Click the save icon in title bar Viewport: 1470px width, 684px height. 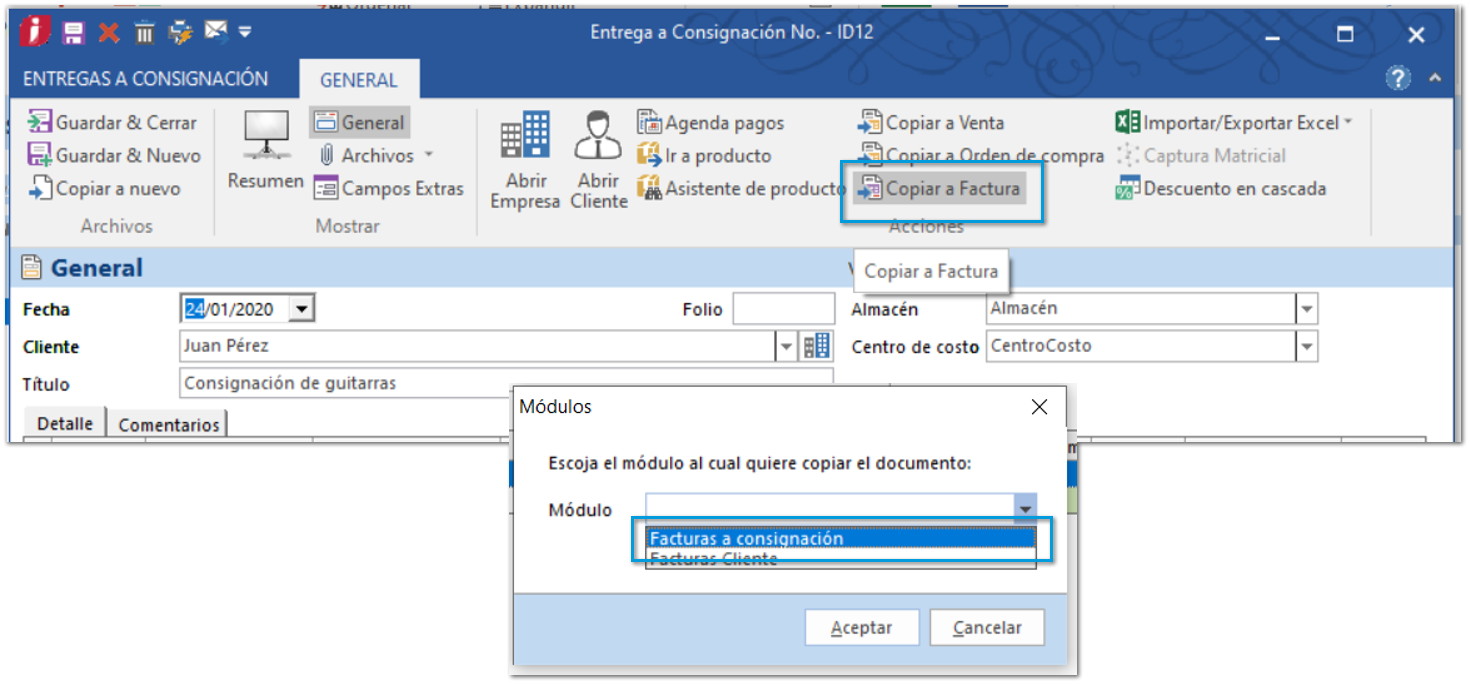(x=73, y=33)
